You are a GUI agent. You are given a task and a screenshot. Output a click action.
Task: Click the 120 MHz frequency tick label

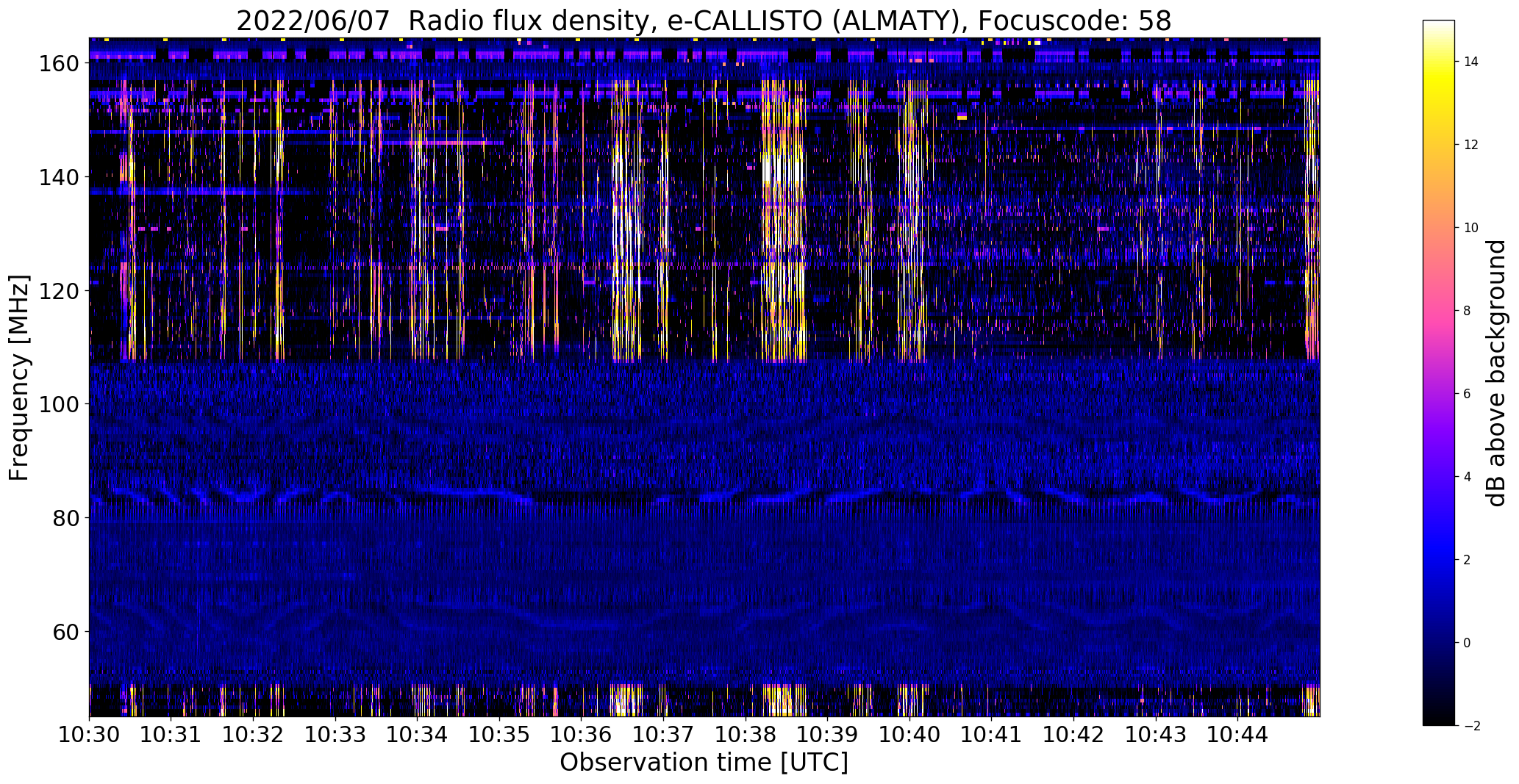58,291
